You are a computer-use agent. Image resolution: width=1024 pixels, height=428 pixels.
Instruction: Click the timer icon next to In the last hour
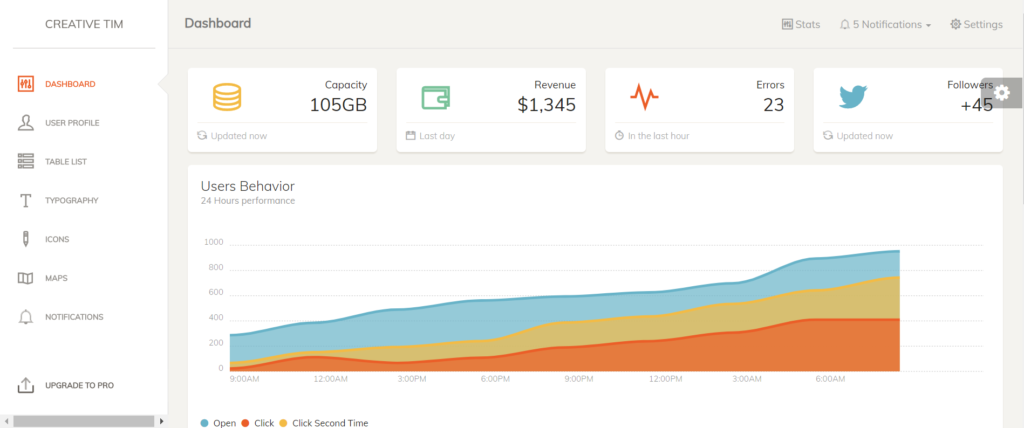pyautogui.click(x=620, y=136)
